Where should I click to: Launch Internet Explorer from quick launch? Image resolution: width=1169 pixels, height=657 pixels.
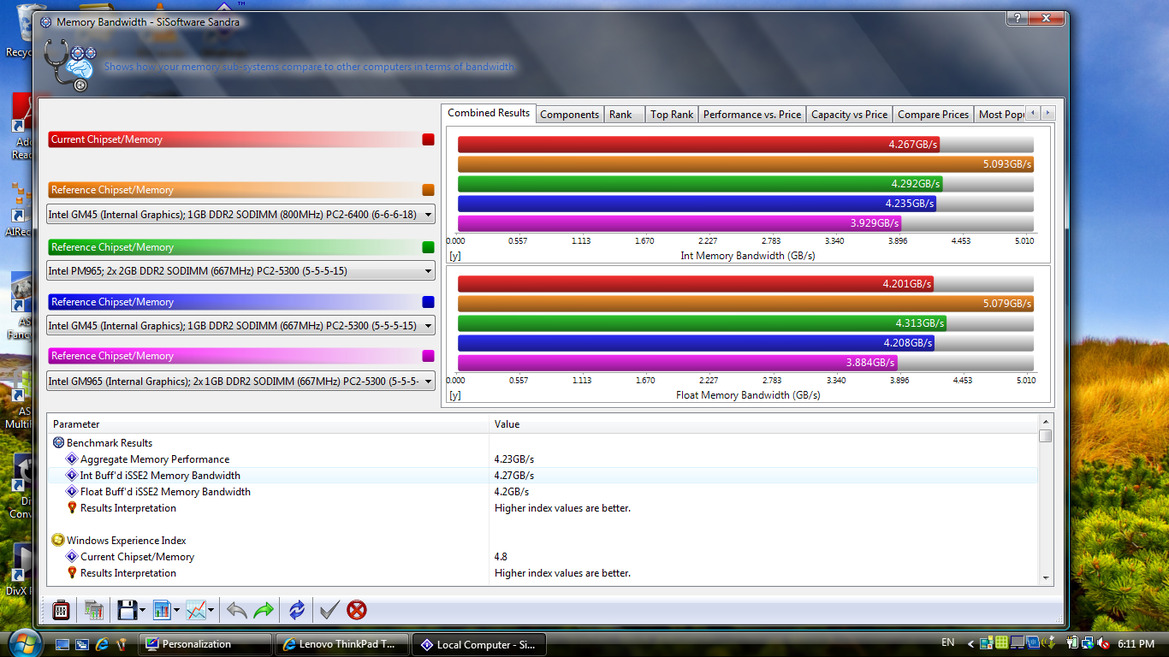pyautogui.click(x=102, y=644)
